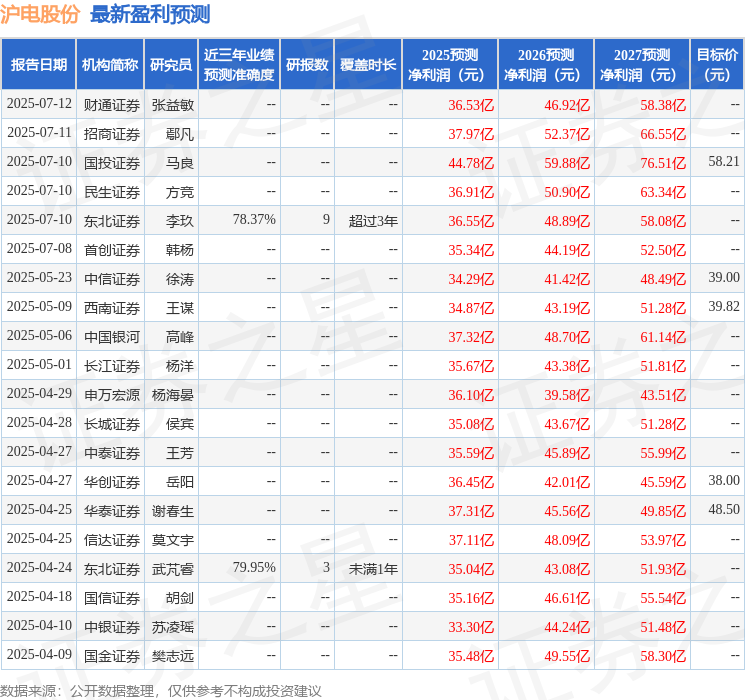The height and width of the screenshot is (700, 745).
Task: Click the 民生证券 institution cell
Action: (112, 192)
